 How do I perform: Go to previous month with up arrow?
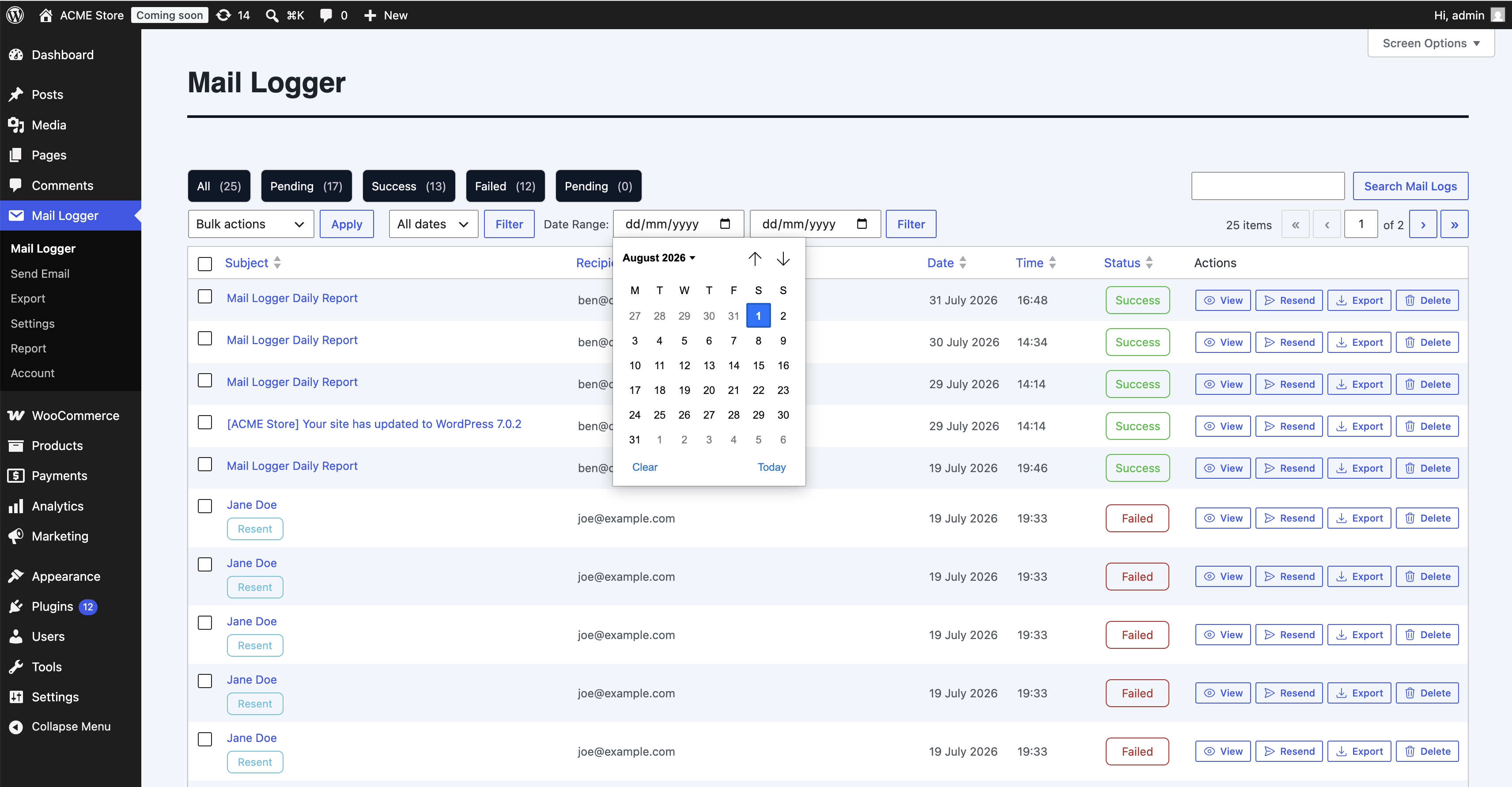[x=755, y=258]
